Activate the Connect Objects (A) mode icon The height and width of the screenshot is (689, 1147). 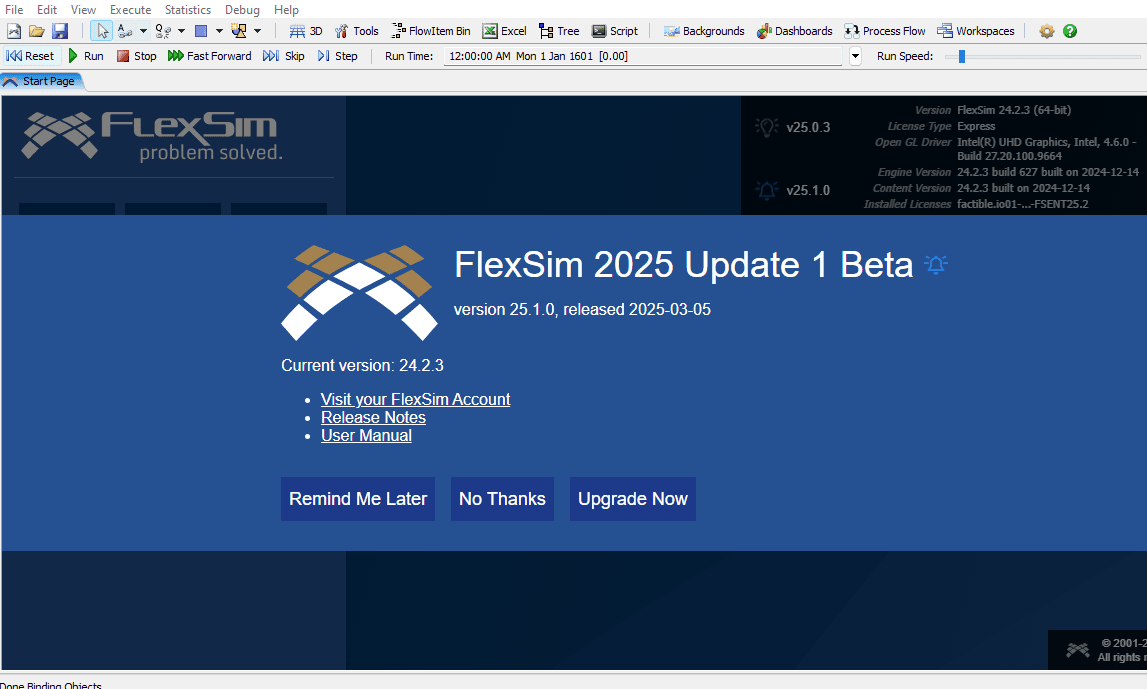point(125,31)
